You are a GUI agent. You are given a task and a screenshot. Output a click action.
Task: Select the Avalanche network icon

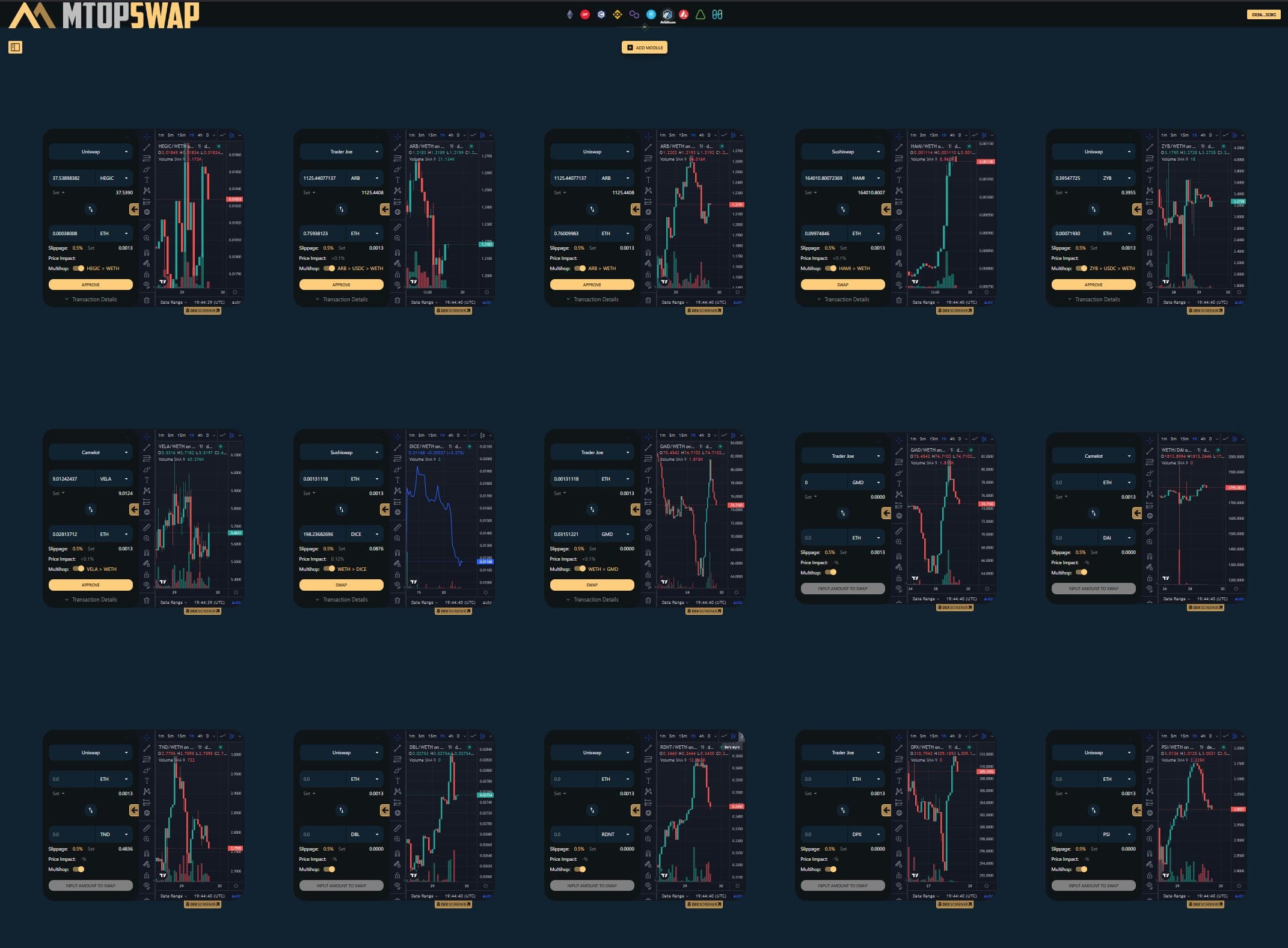pos(682,14)
